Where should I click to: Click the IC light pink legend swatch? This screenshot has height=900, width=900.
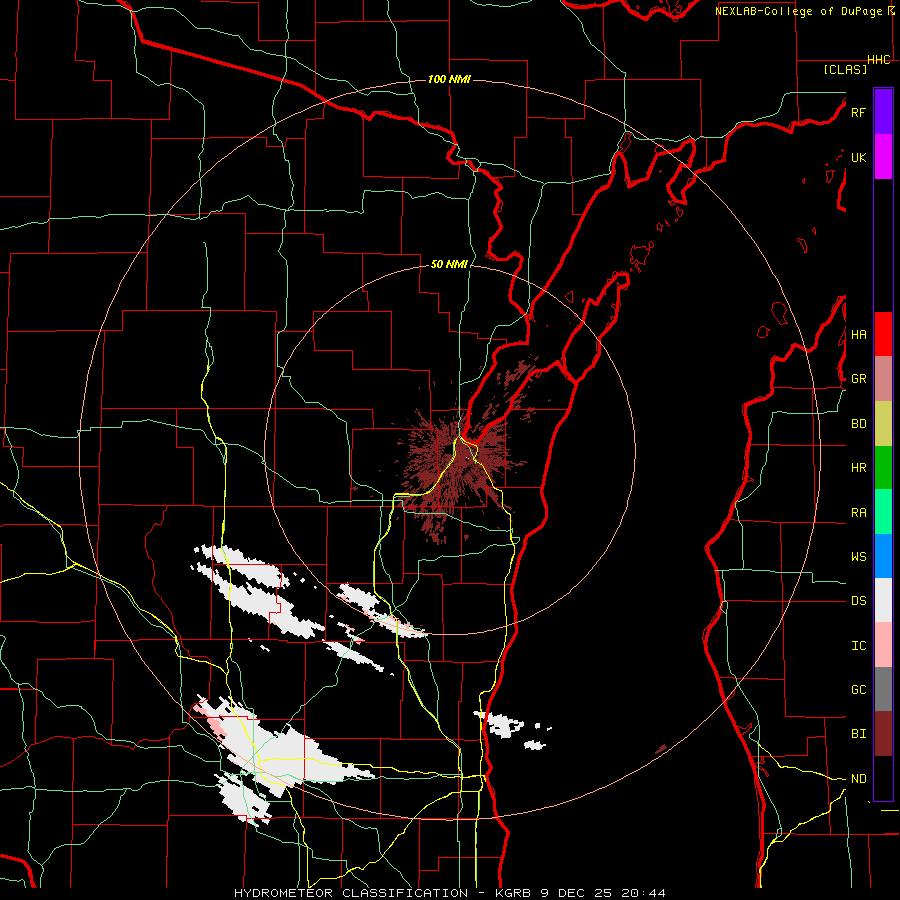click(883, 645)
